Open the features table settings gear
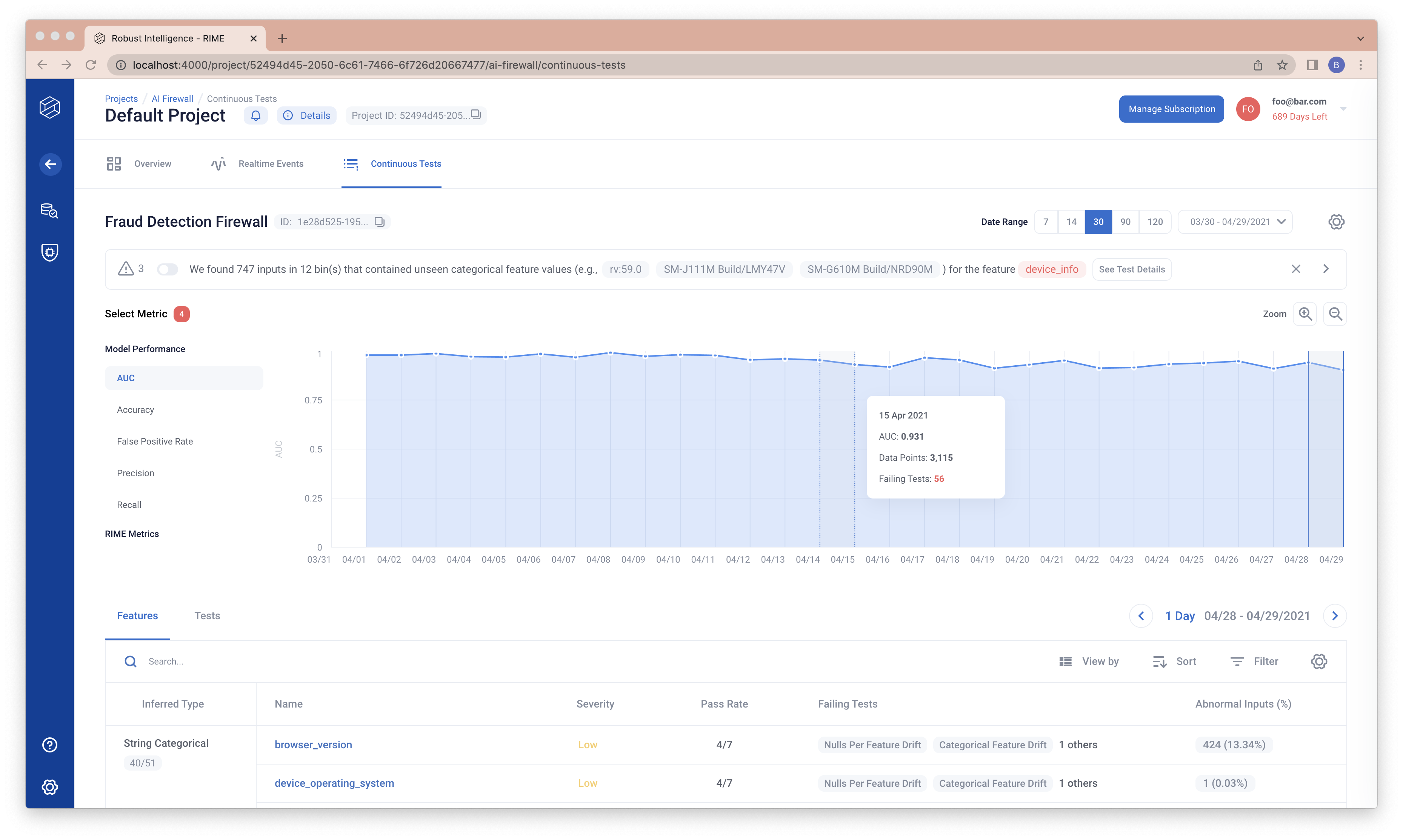 tap(1319, 661)
